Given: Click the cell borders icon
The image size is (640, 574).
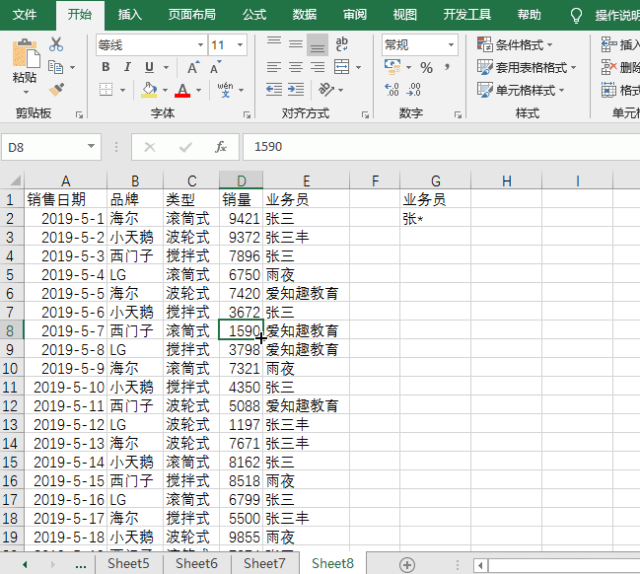Looking at the screenshot, I should [x=106, y=90].
